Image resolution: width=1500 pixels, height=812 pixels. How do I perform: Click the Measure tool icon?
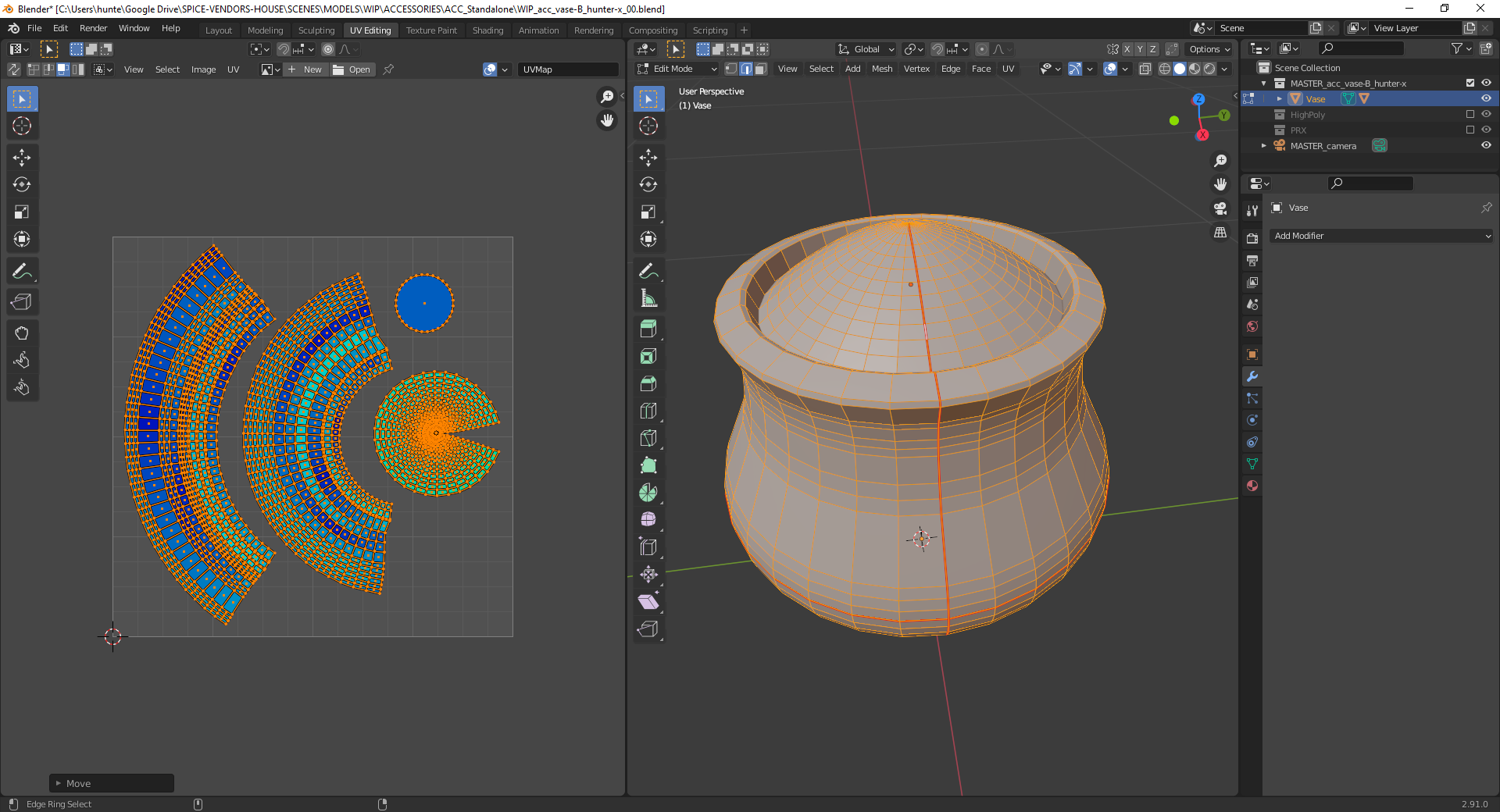click(648, 298)
